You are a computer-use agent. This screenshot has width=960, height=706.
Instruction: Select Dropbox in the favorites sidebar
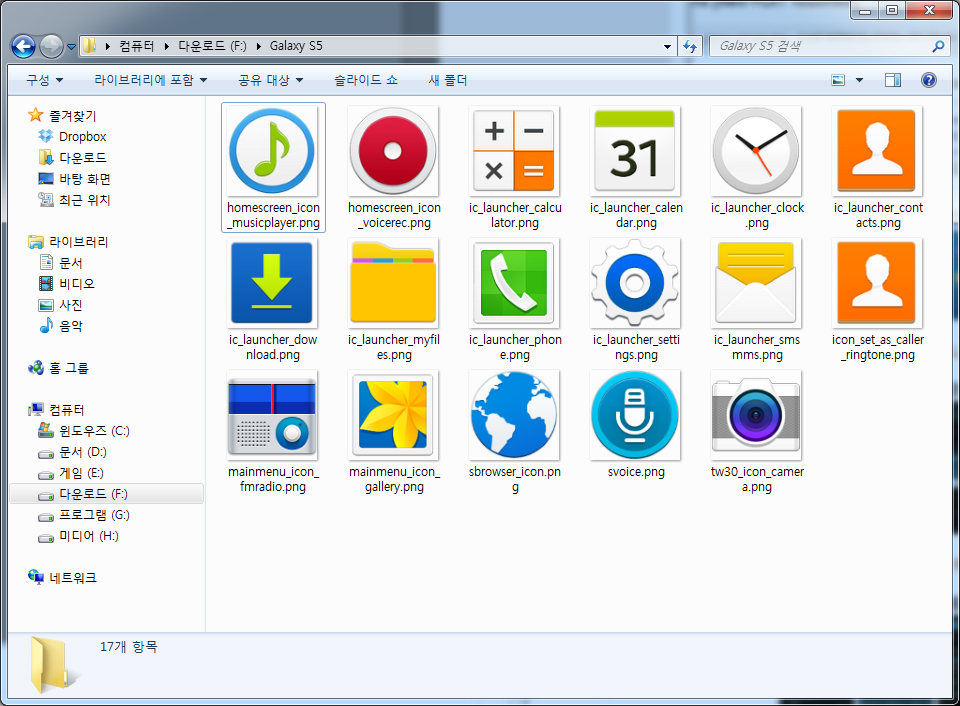[82, 136]
